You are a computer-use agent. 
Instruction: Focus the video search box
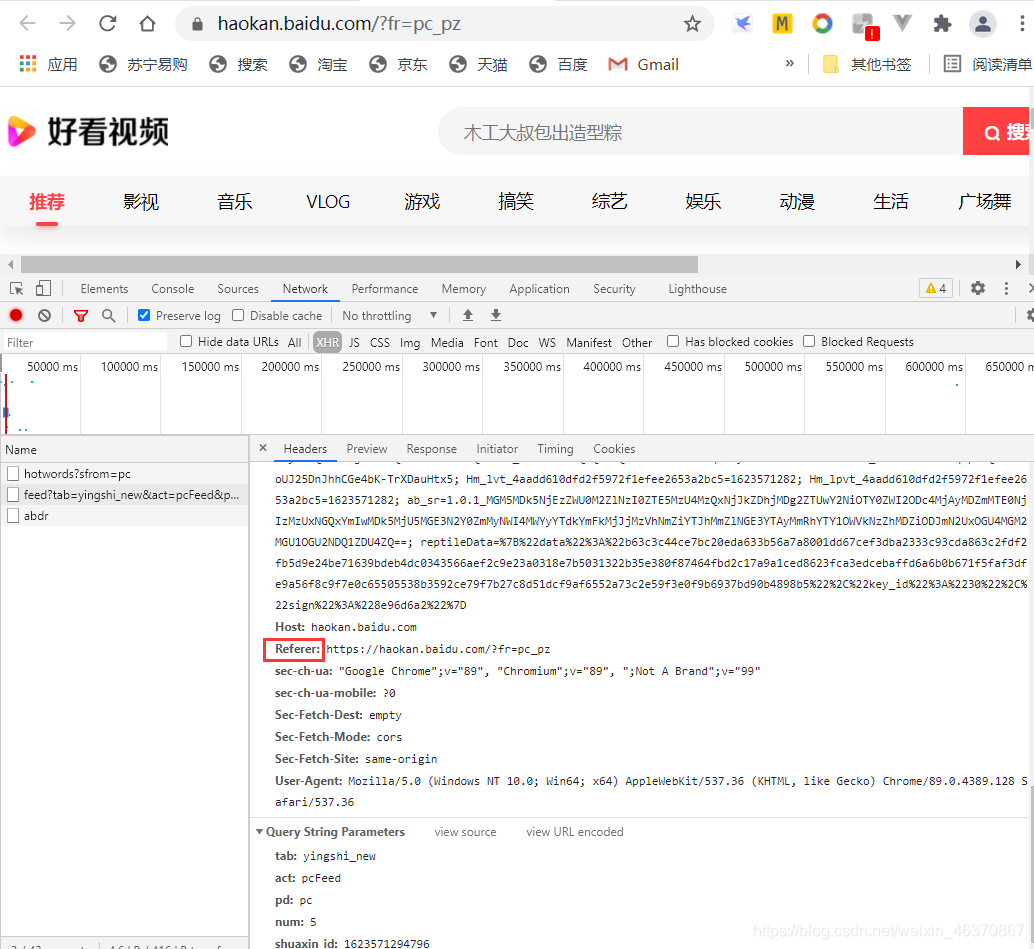coord(701,131)
